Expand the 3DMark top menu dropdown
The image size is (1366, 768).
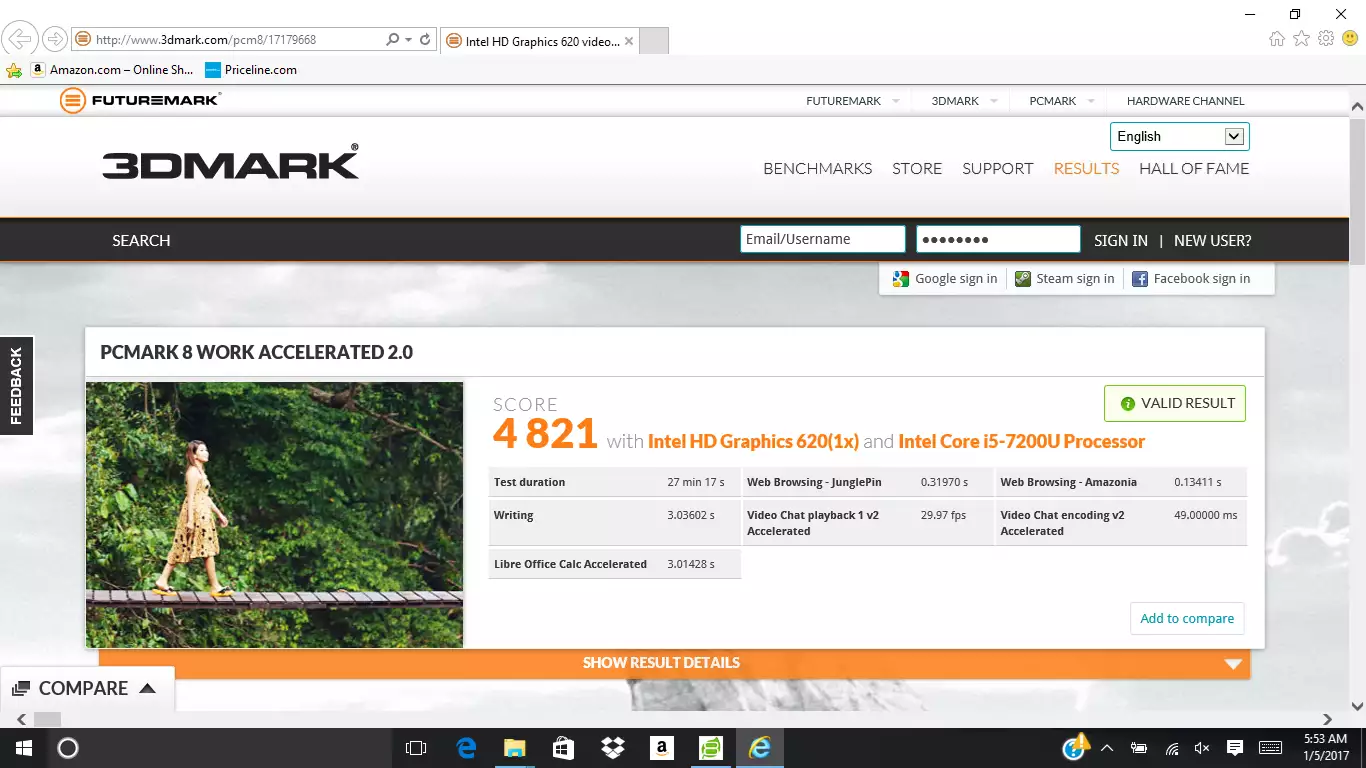tap(993, 101)
